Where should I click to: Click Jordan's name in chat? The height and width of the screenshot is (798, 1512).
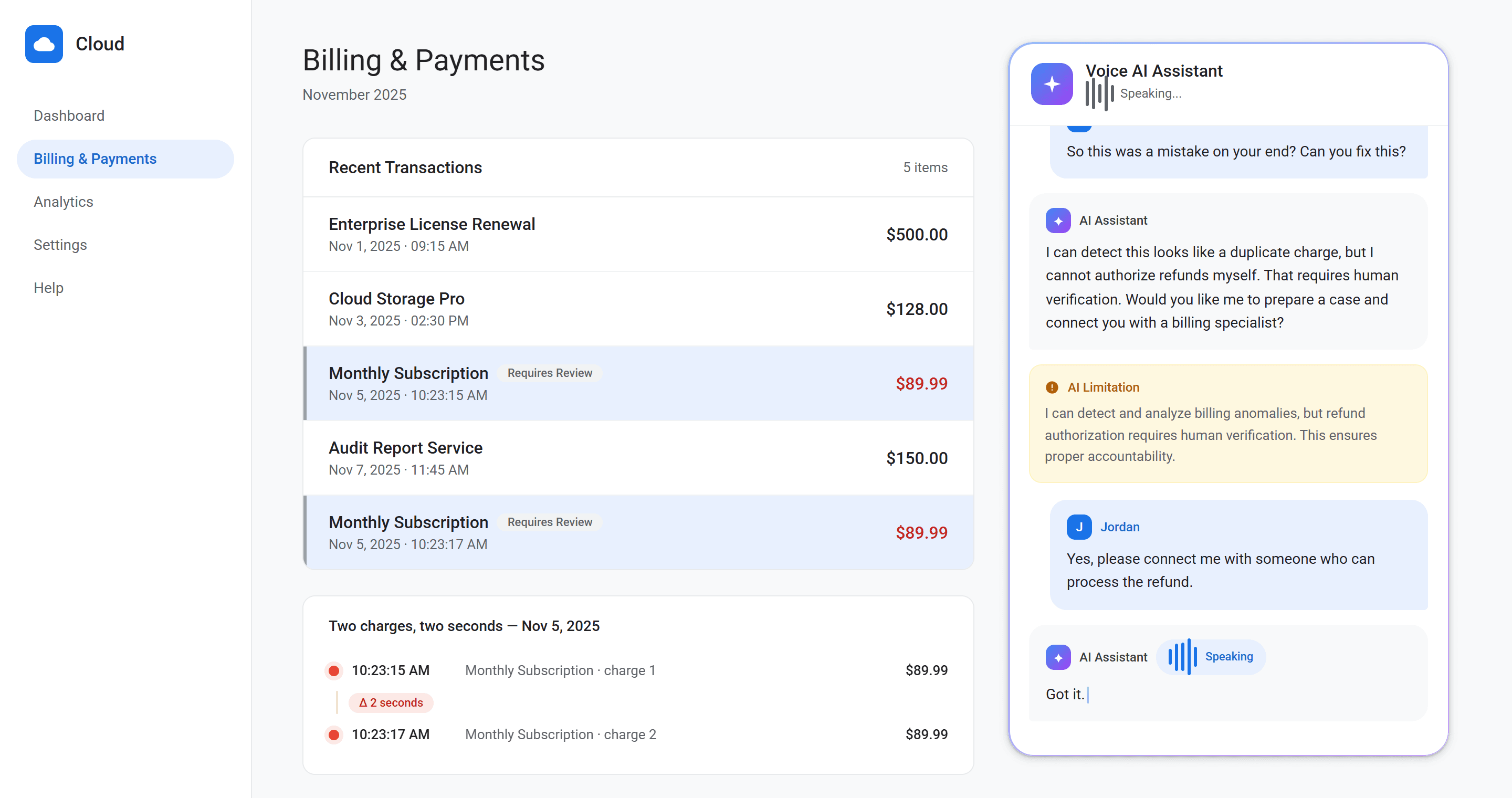[1119, 527]
